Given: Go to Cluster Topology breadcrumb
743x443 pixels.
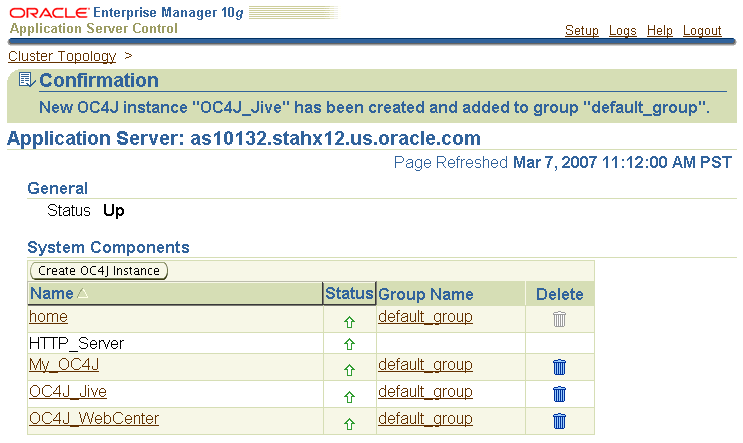Looking at the screenshot, I should click(x=62, y=56).
